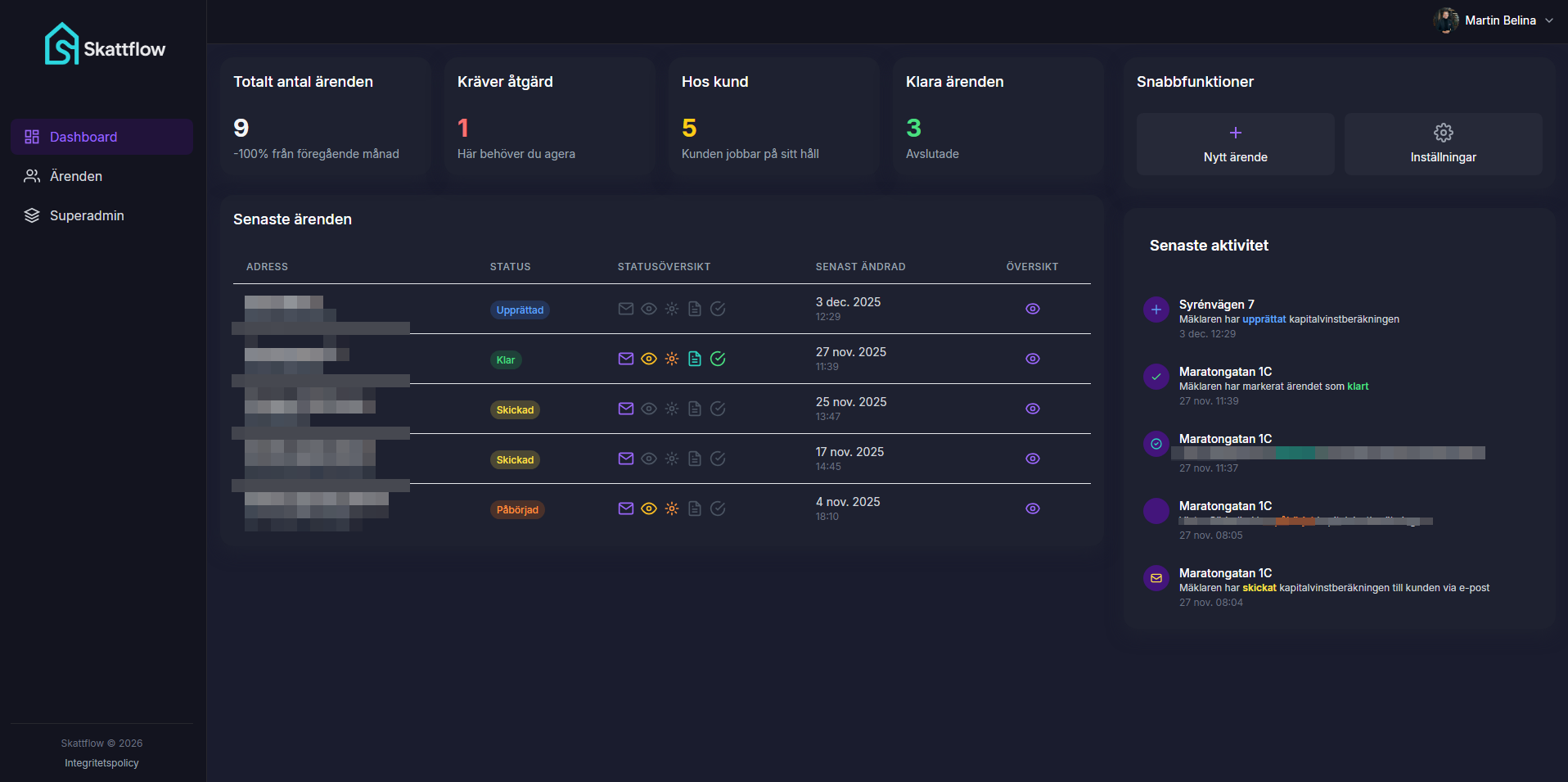Click the Syrénvägen 7 activity title

1217,305
